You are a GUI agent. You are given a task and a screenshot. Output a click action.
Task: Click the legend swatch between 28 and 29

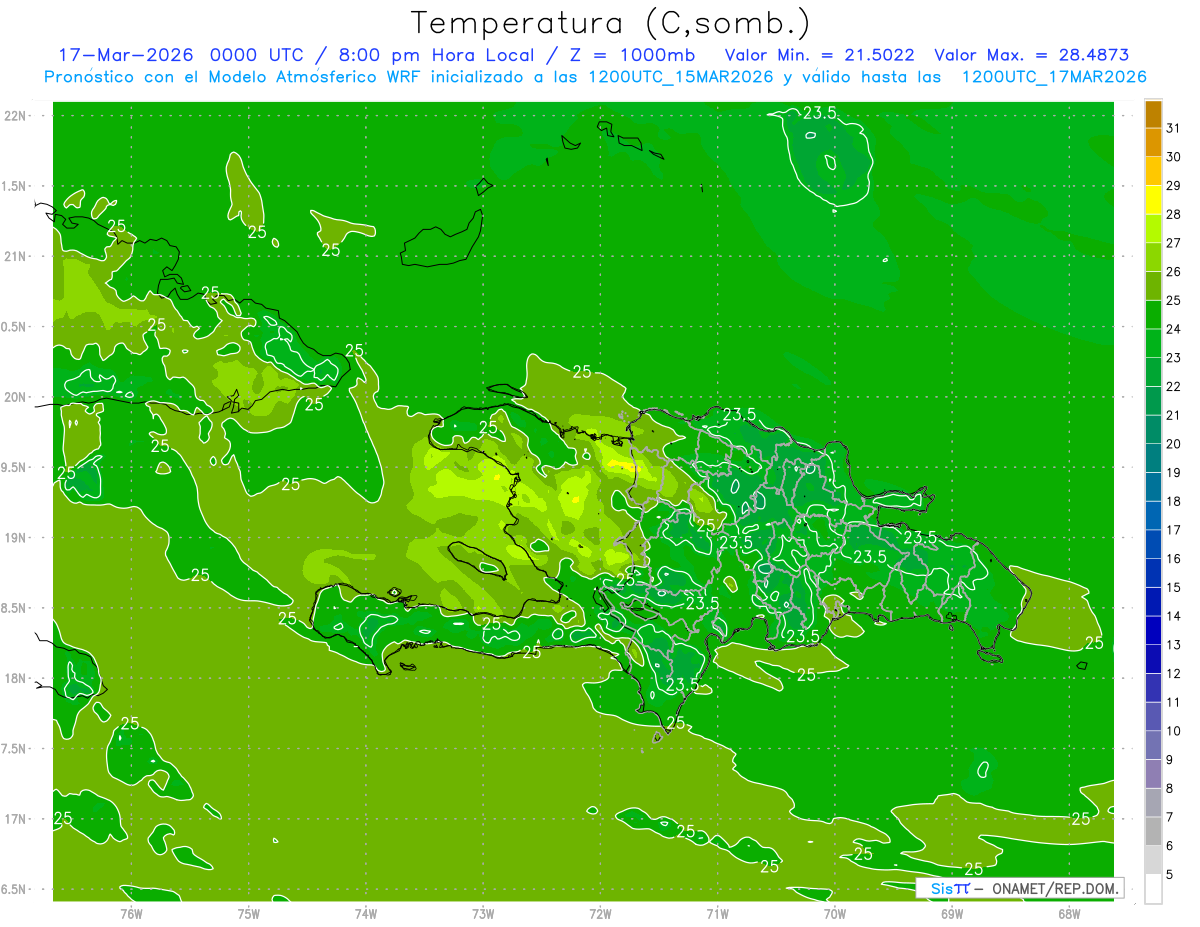pyautogui.click(x=1153, y=200)
